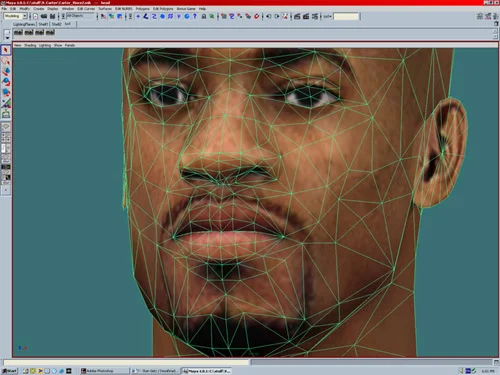Toggle the deformations selection mask
Image resolution: width=500 pixels, height=375 pixels.
pyautogui.click(x=170, y=16)
